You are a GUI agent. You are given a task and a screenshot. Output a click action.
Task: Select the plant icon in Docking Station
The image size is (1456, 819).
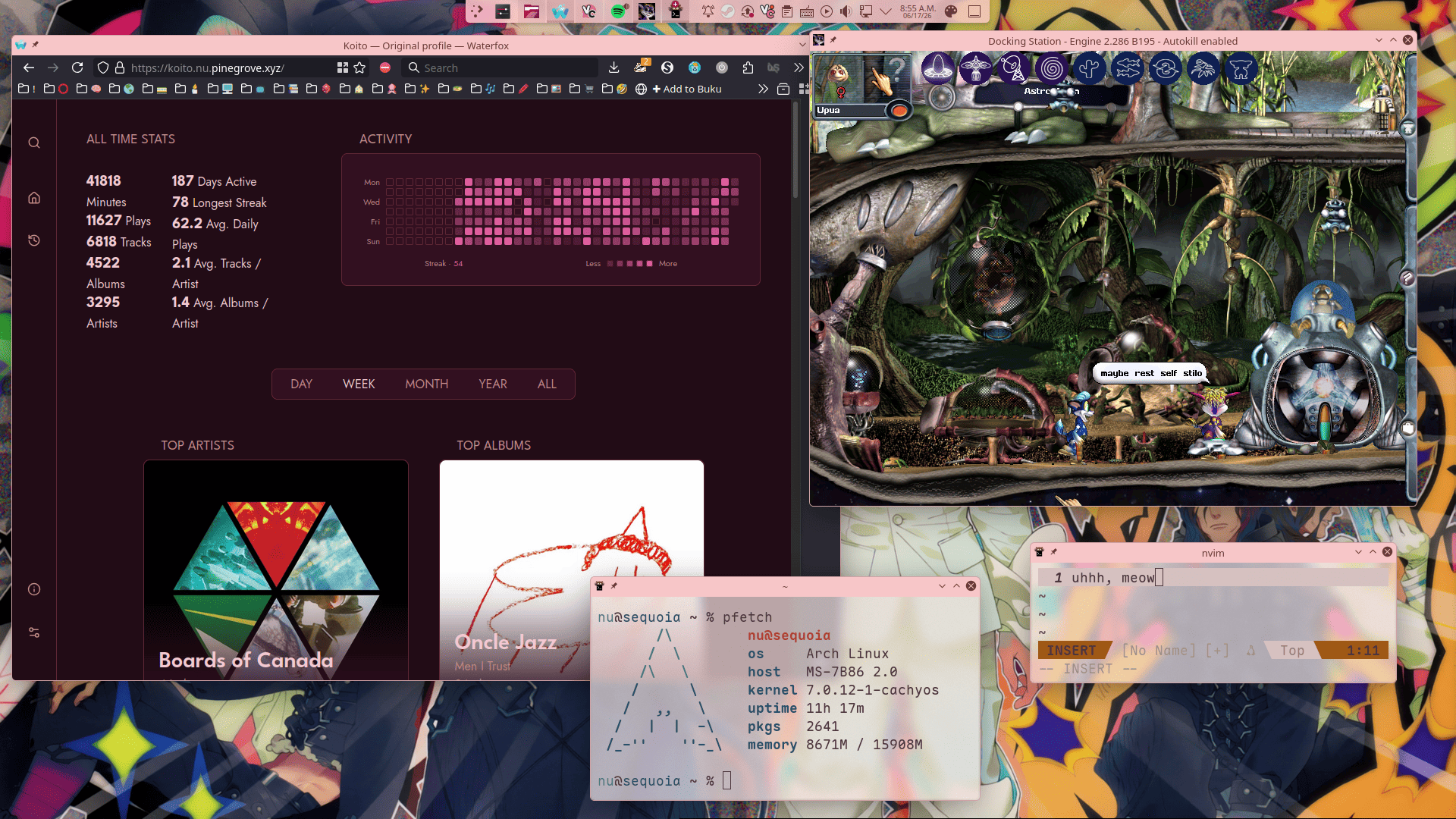point(1203,69)
